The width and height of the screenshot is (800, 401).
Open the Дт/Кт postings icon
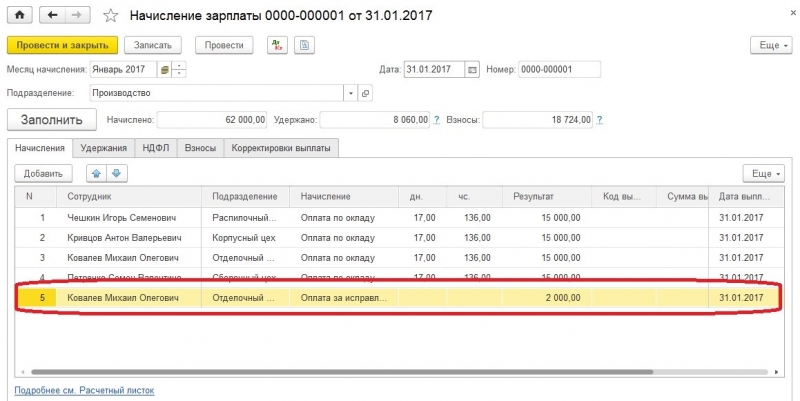276,45
